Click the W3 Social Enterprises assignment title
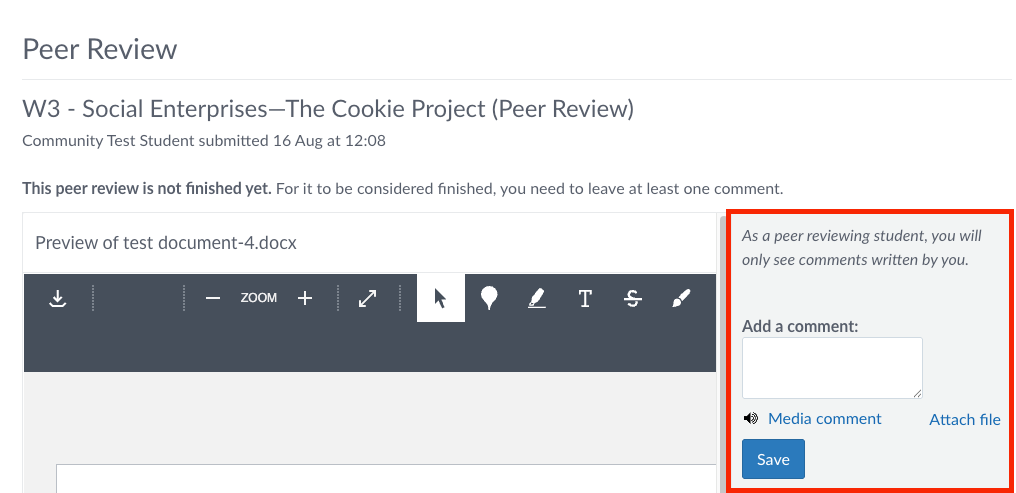 (328, 109)
